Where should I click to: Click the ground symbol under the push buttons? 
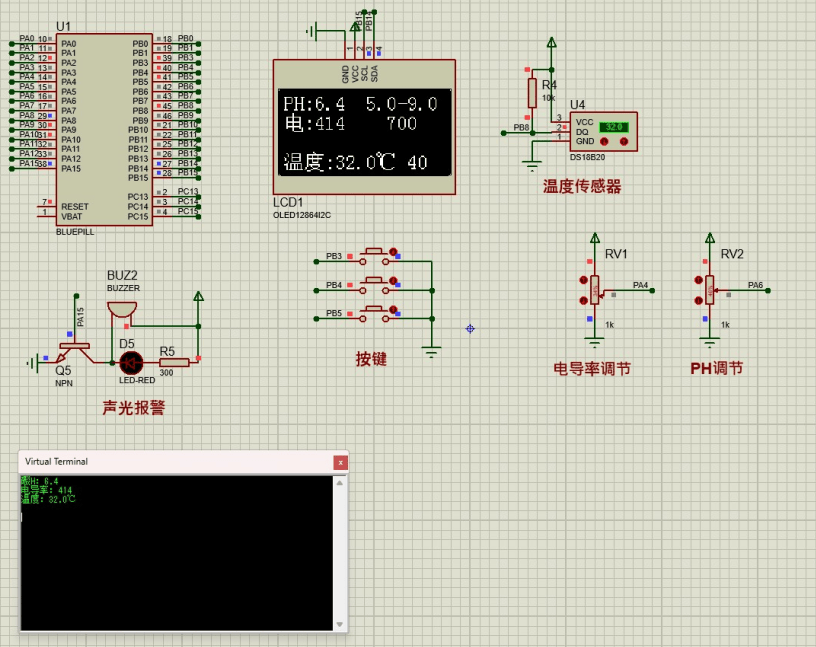click(432, 350)
